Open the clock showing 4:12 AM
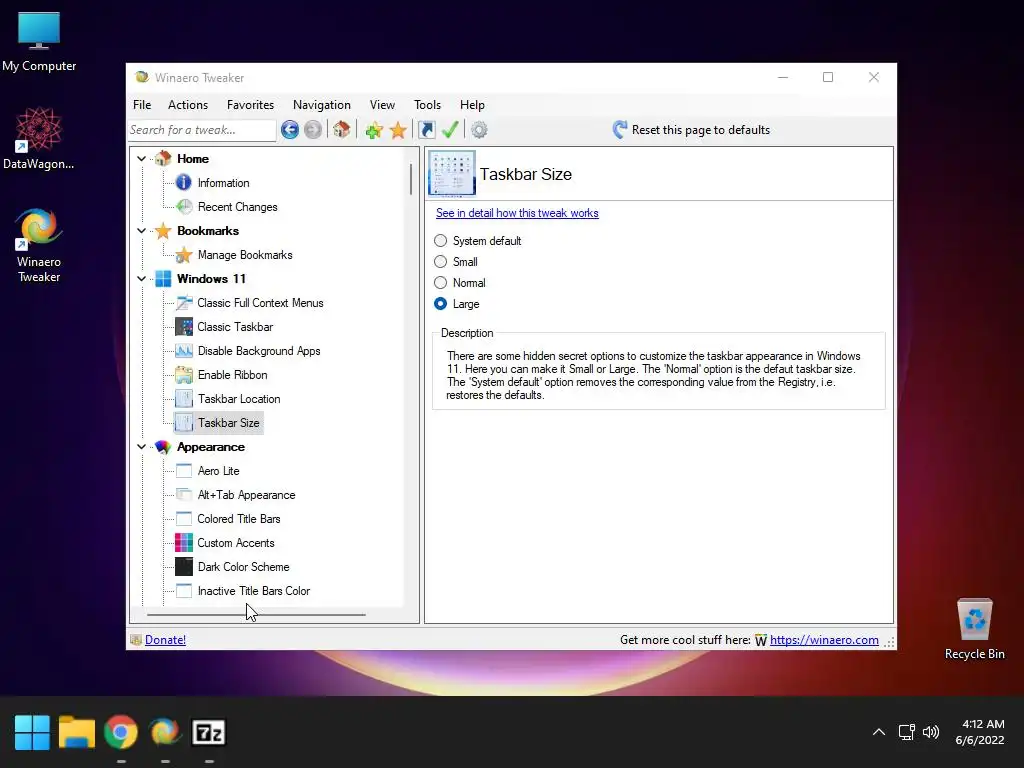1024x768 pixels. [x=980, y=732]
